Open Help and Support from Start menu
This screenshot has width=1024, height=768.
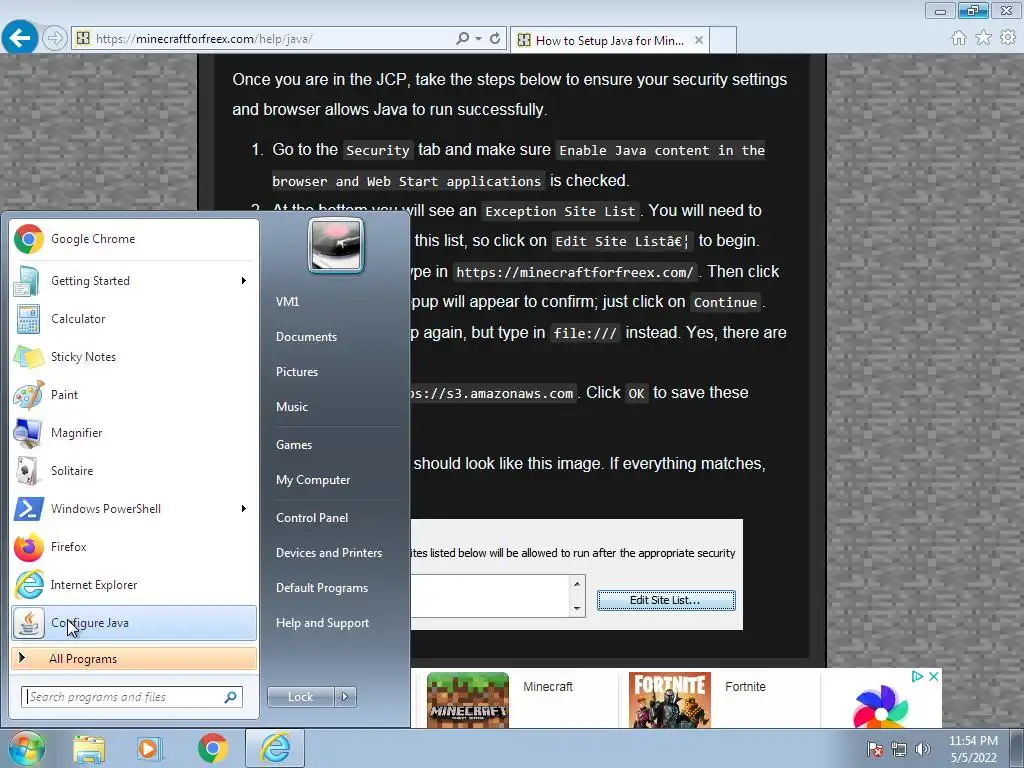pyautogui.click(x=322, y=623)
